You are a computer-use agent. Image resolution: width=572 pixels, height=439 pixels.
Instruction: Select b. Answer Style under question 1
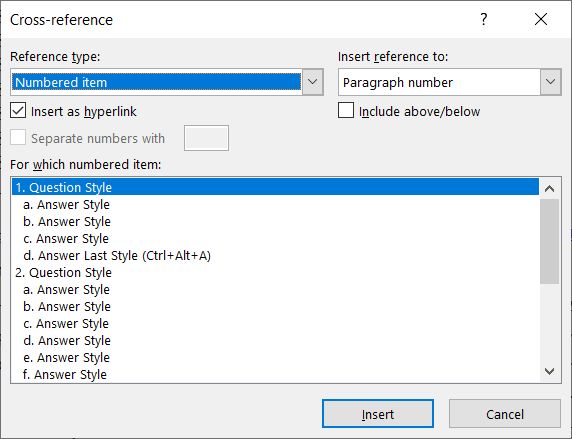pyautogui.click(x=275, y=222)
